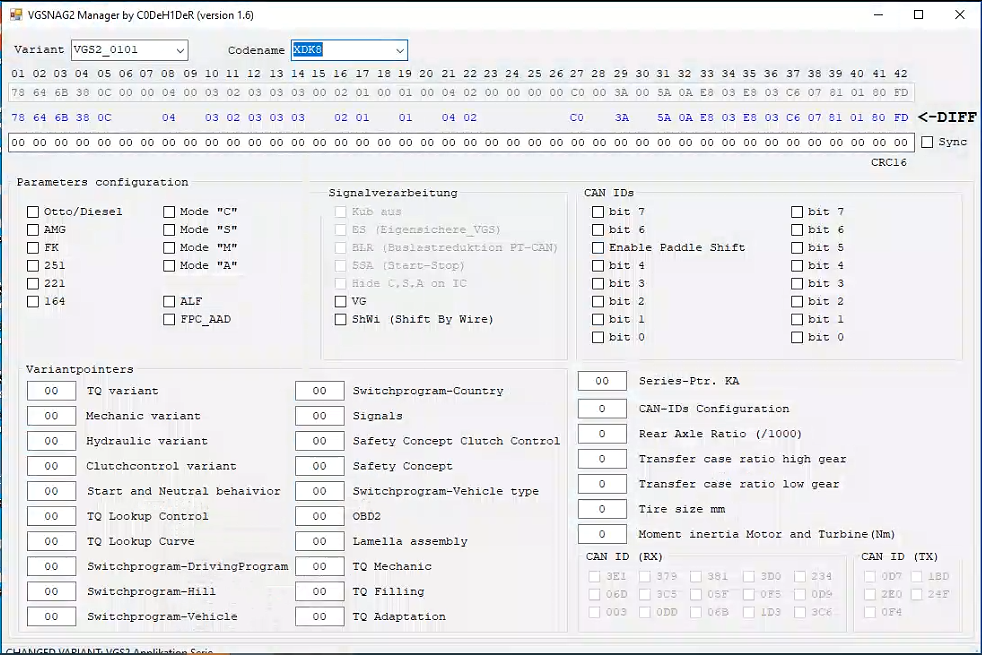Click the editable all-zero hex byte row
This screenshot has width=982, height=655.
[460, 142]
